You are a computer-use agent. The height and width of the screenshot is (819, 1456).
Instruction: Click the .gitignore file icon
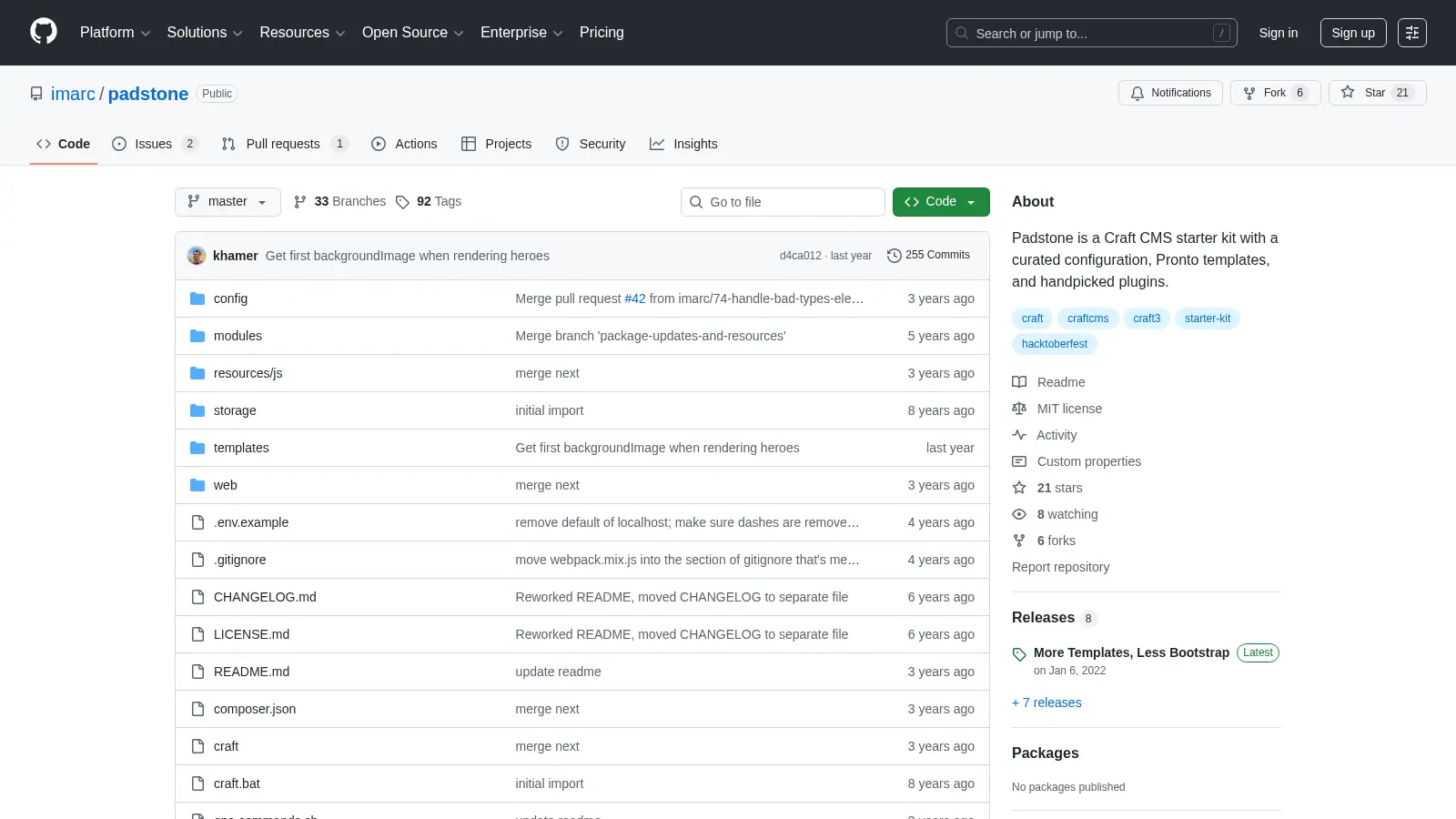pyautogui.click(x=197, y=560)
